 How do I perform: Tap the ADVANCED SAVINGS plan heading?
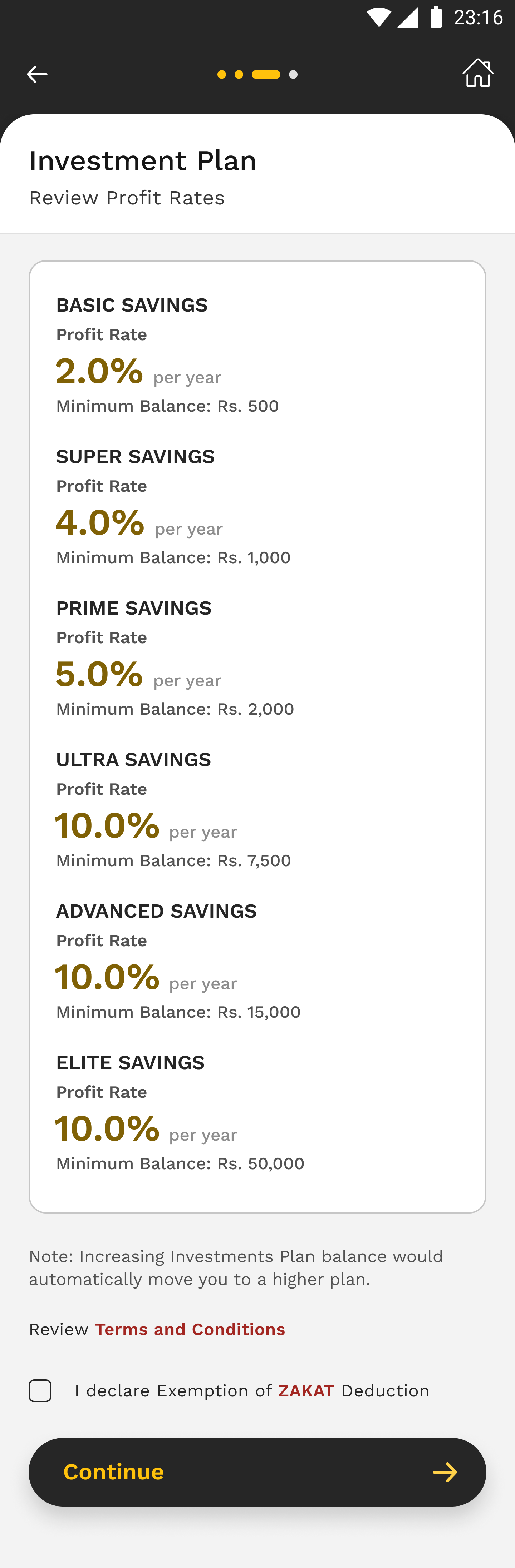(157, 911)
